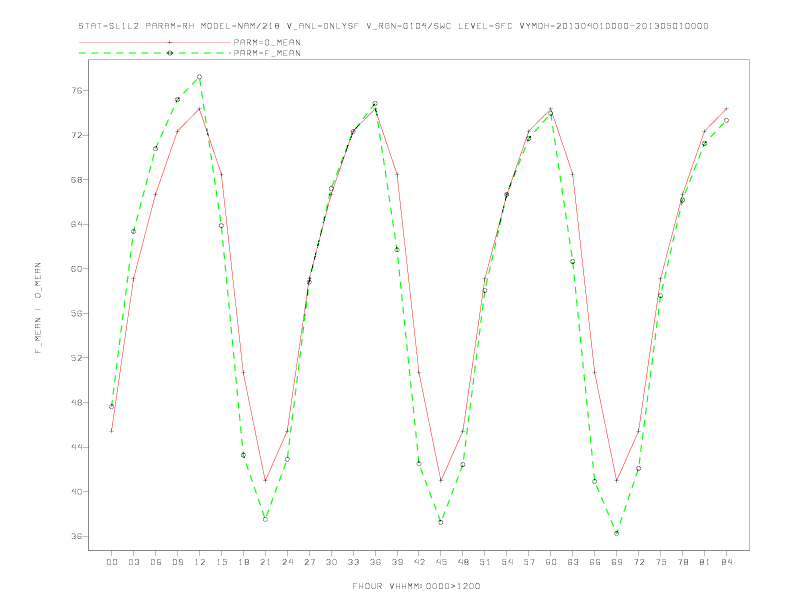This screenshot has width=792, height=612.
Task: Click x-axis tick label 66
Action: pyautogui.click(x=595, y=562)
